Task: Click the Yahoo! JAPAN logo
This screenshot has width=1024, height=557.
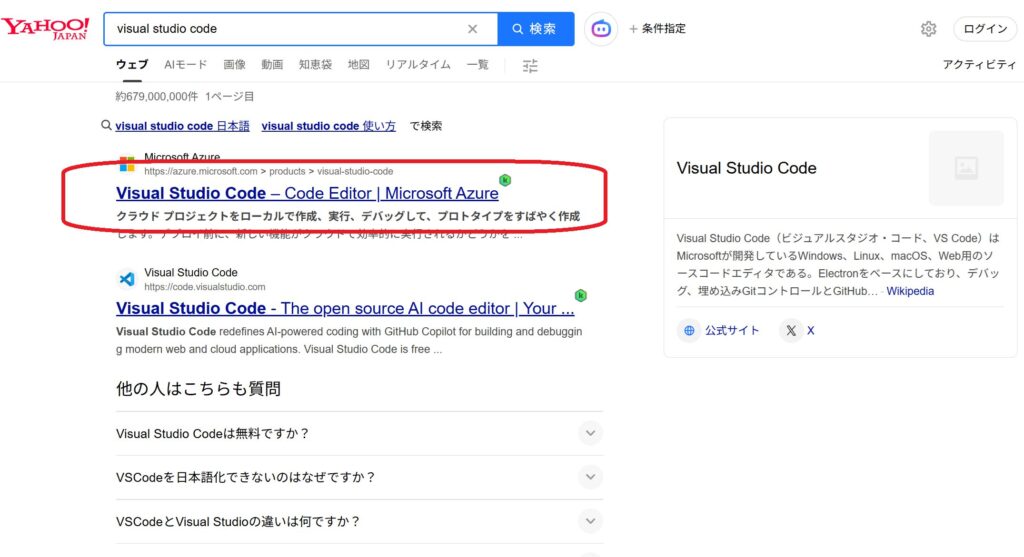Action: pos(45,29)
